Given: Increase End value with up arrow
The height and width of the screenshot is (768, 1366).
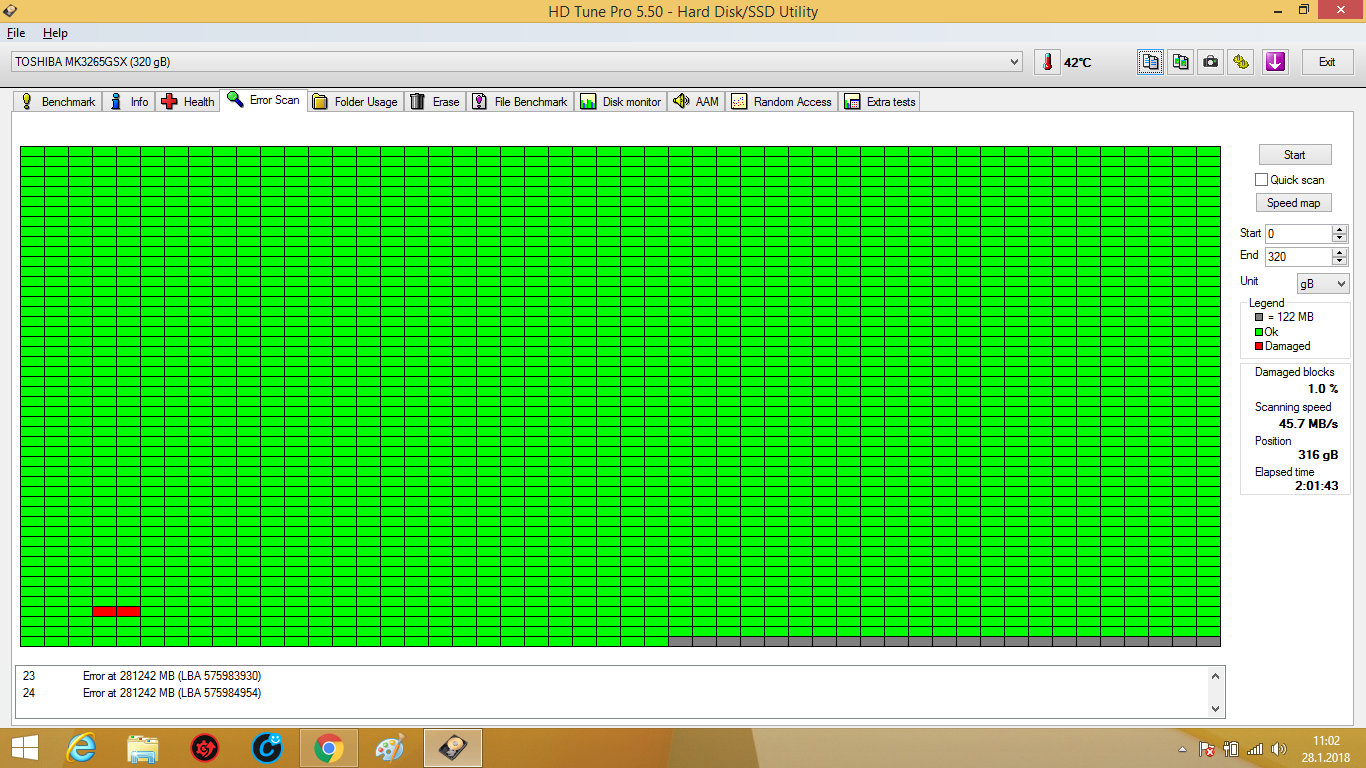Looking at the screenshot, I should pos(1340,252).
